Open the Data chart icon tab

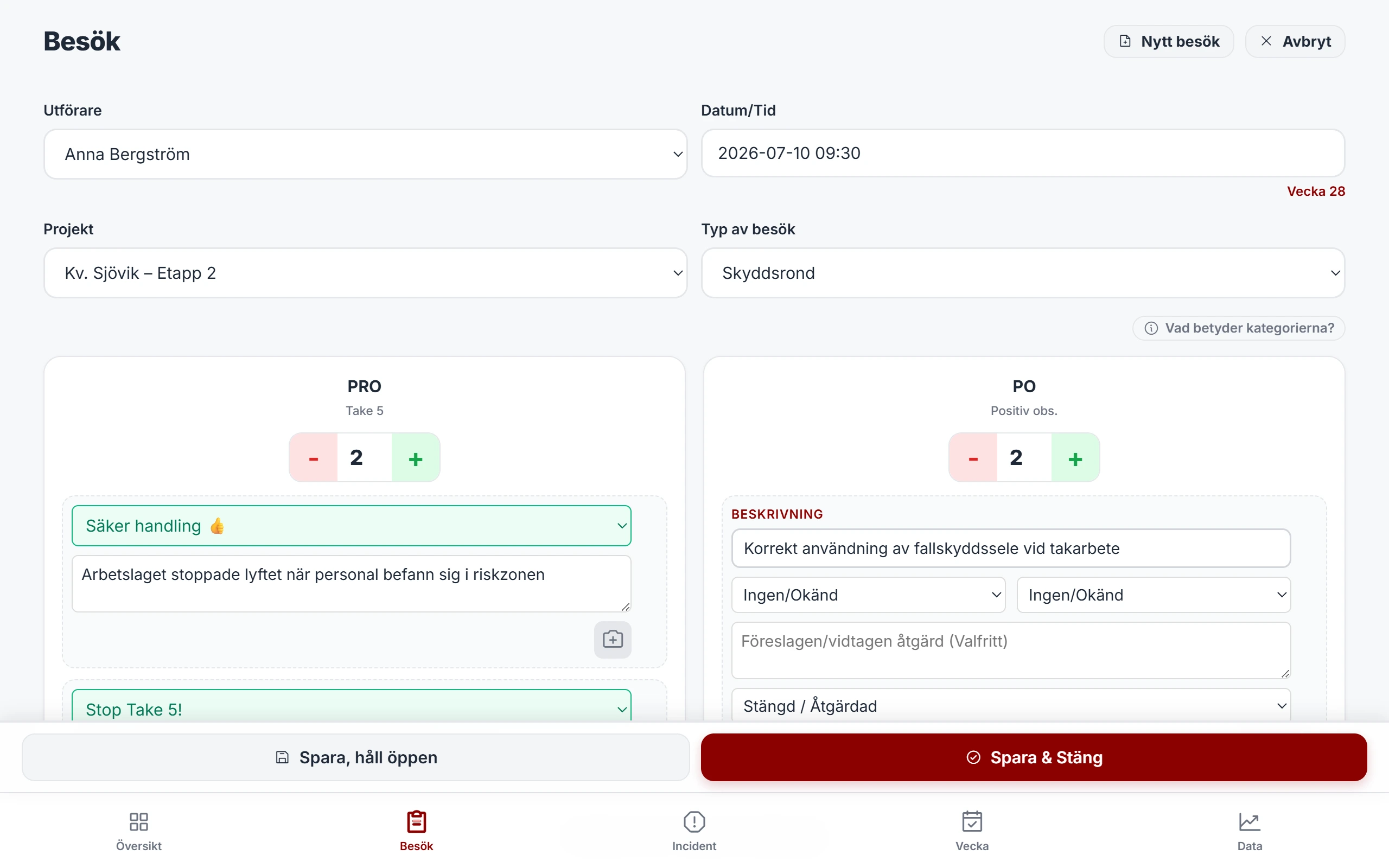[1250, 831]
